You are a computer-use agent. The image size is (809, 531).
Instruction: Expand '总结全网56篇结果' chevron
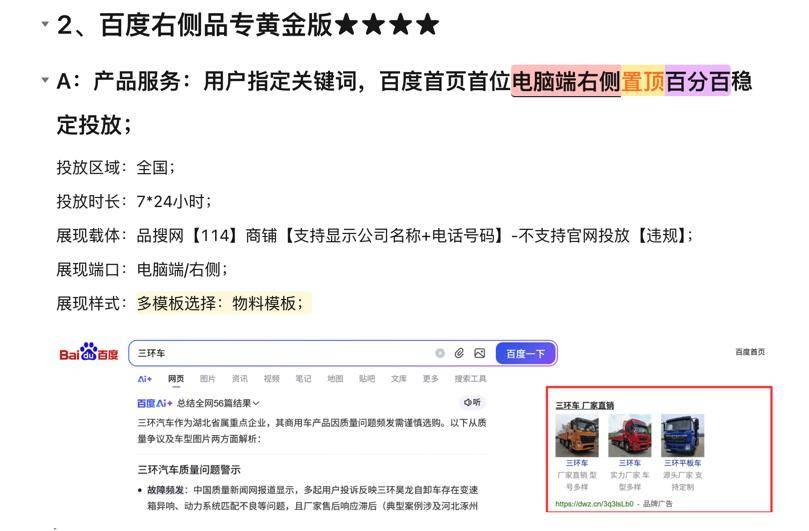click(x=256, y=404)
